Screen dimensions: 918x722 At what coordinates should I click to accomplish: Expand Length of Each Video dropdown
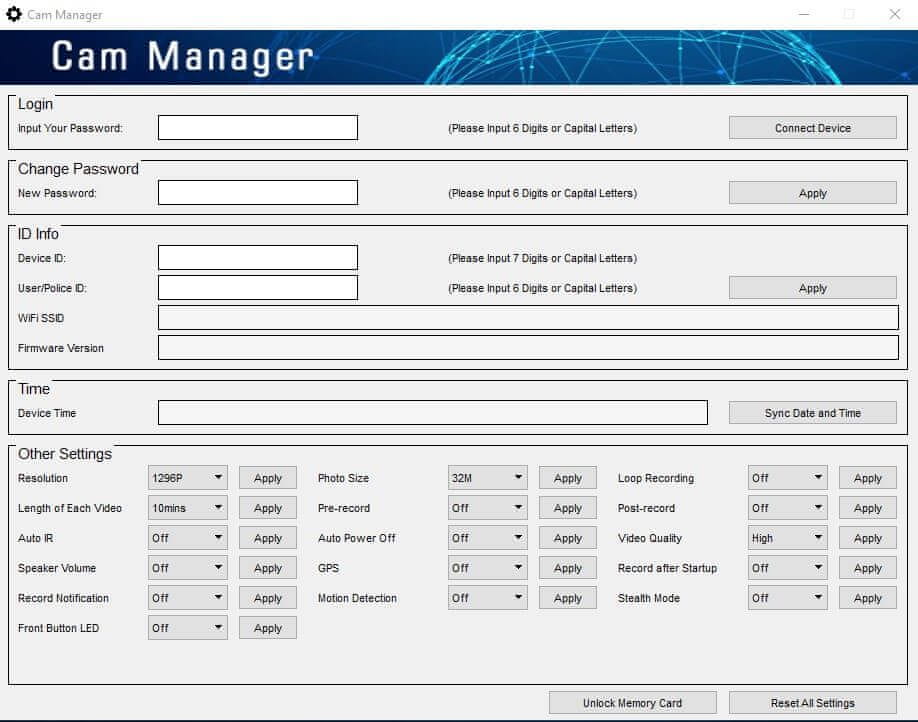pos(188,508)
